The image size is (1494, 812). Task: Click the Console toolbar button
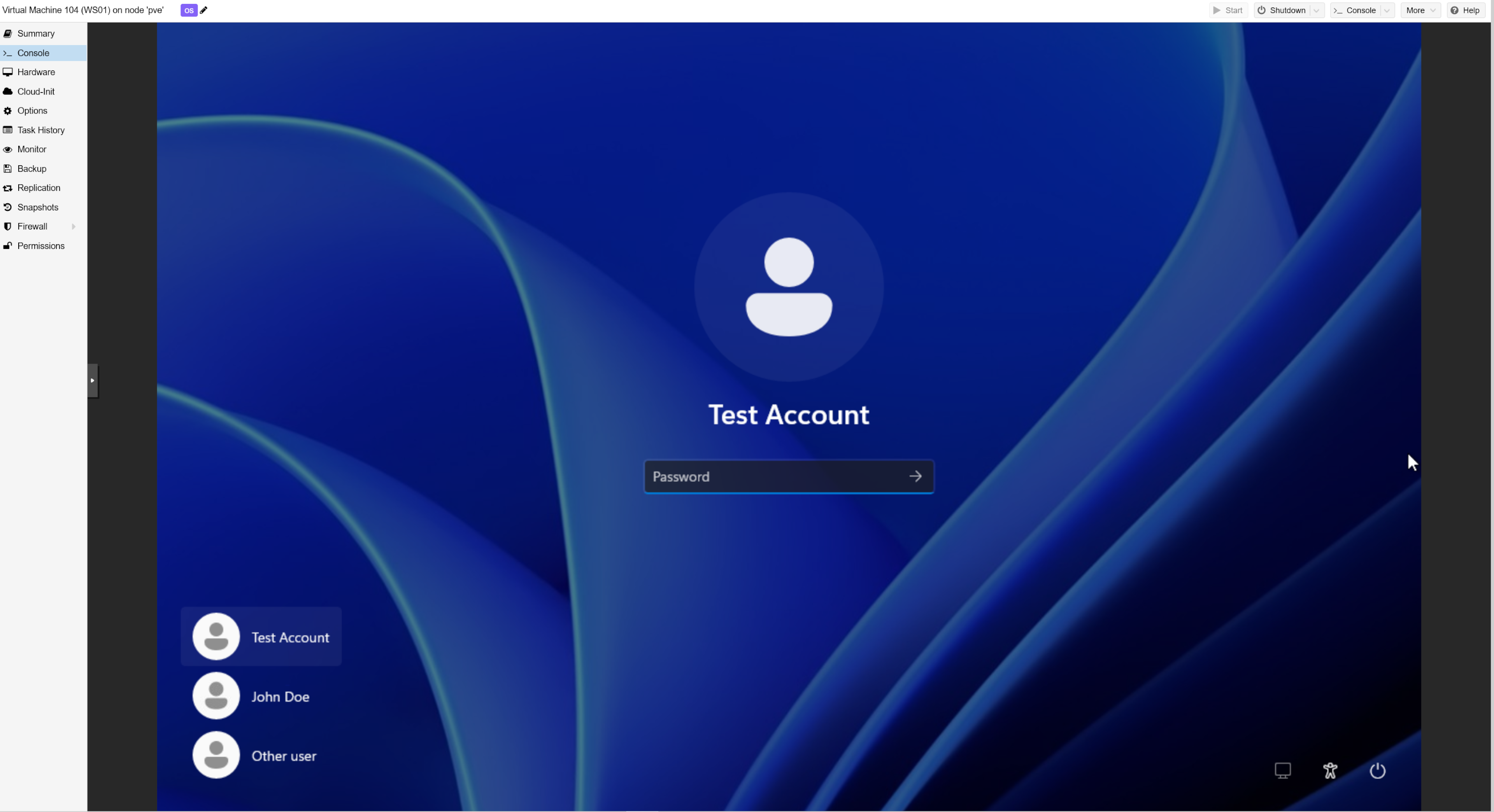(x=1355, y=10)
